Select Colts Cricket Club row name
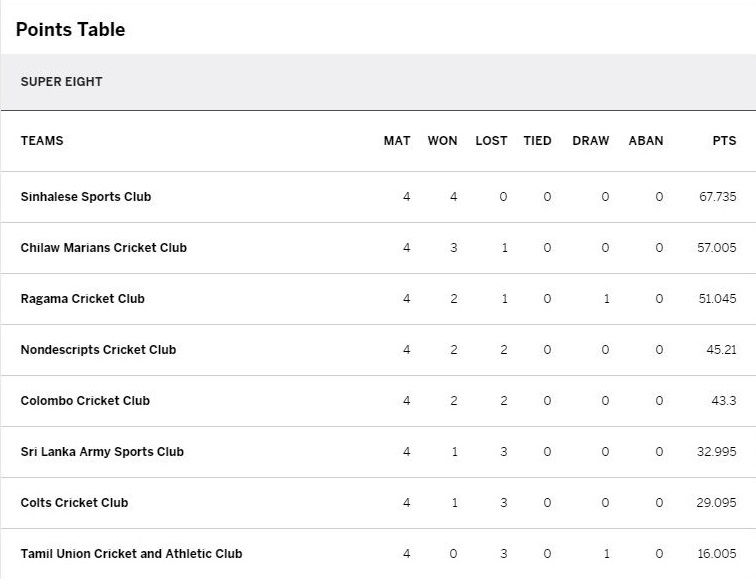 coord(74,503)
